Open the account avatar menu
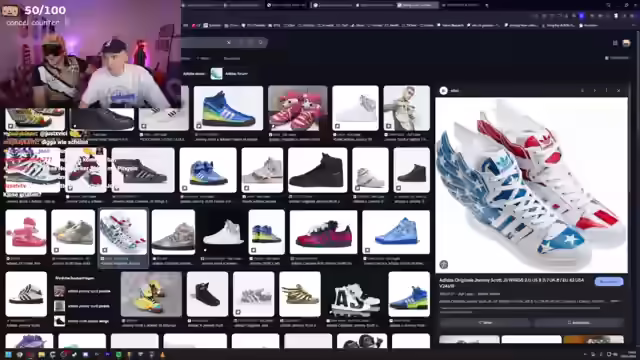The width and height of the screenshot is (640, 360). pyautogui.click(x=626, y=43)
